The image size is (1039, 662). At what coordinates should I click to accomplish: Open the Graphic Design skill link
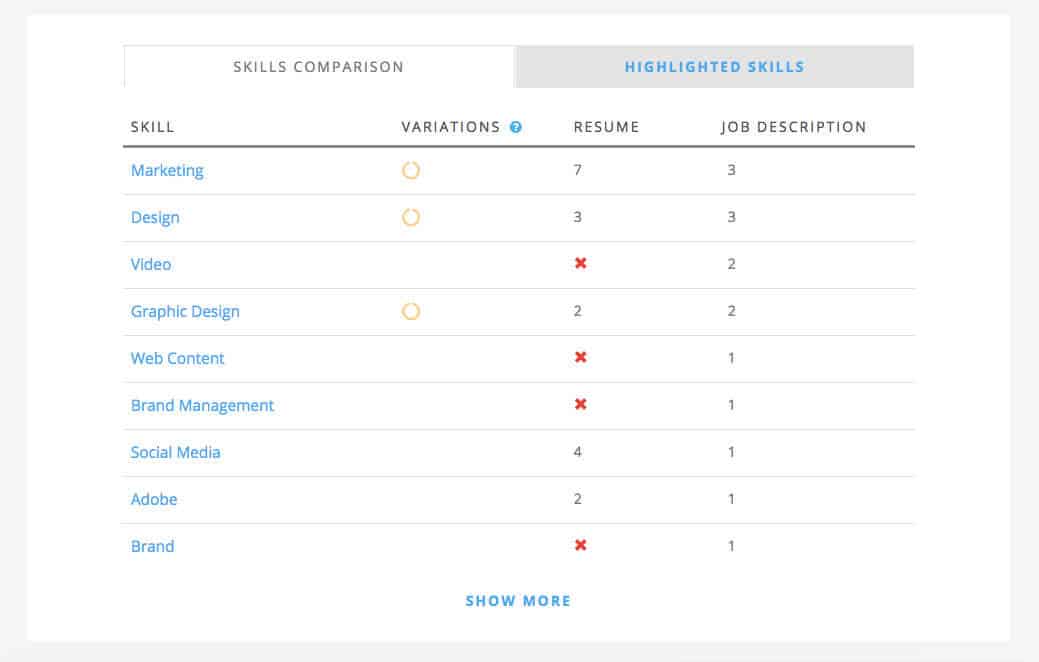coord(185,311)
